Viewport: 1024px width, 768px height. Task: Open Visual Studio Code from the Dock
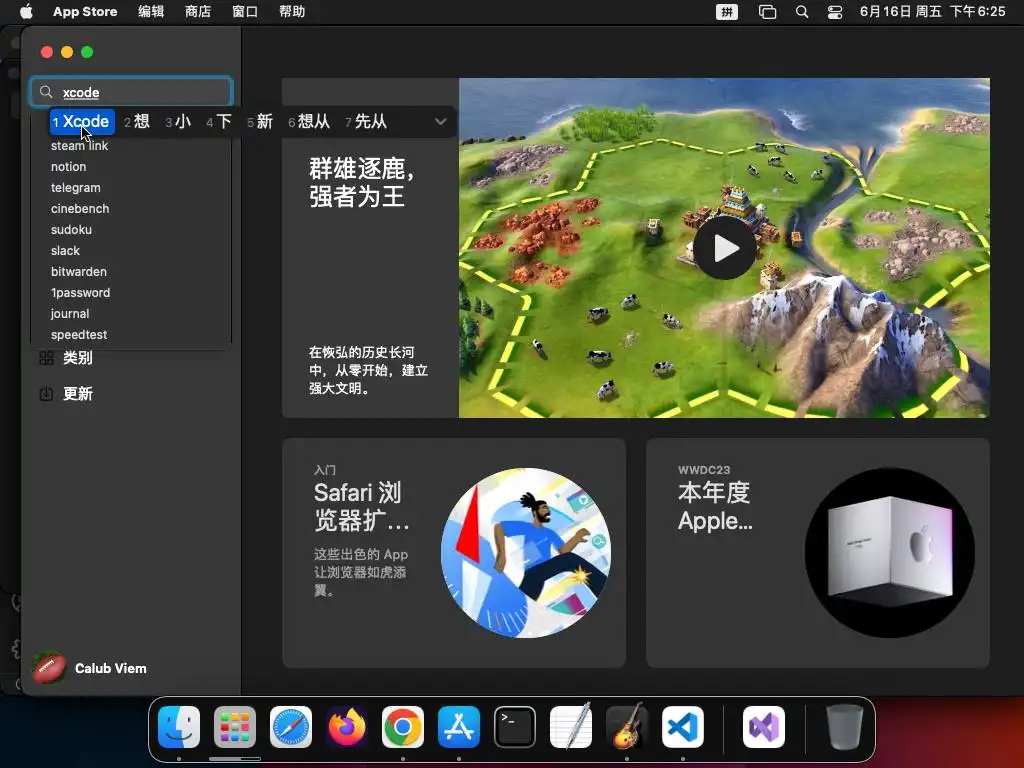click(x=683, y=727)
